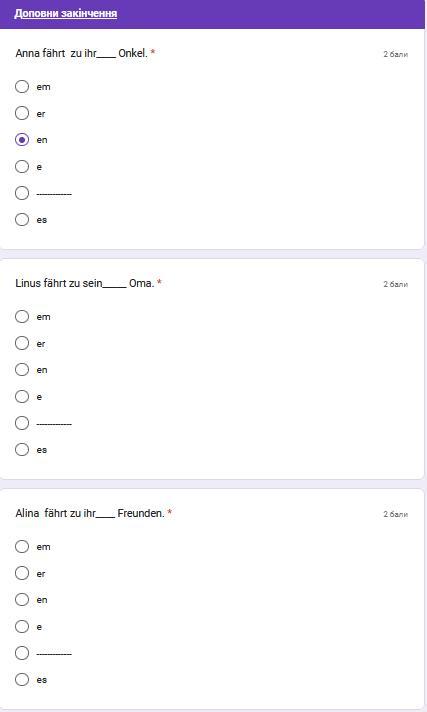
Task: Choose 'er' for Linus Oma question
Action: 22,343
